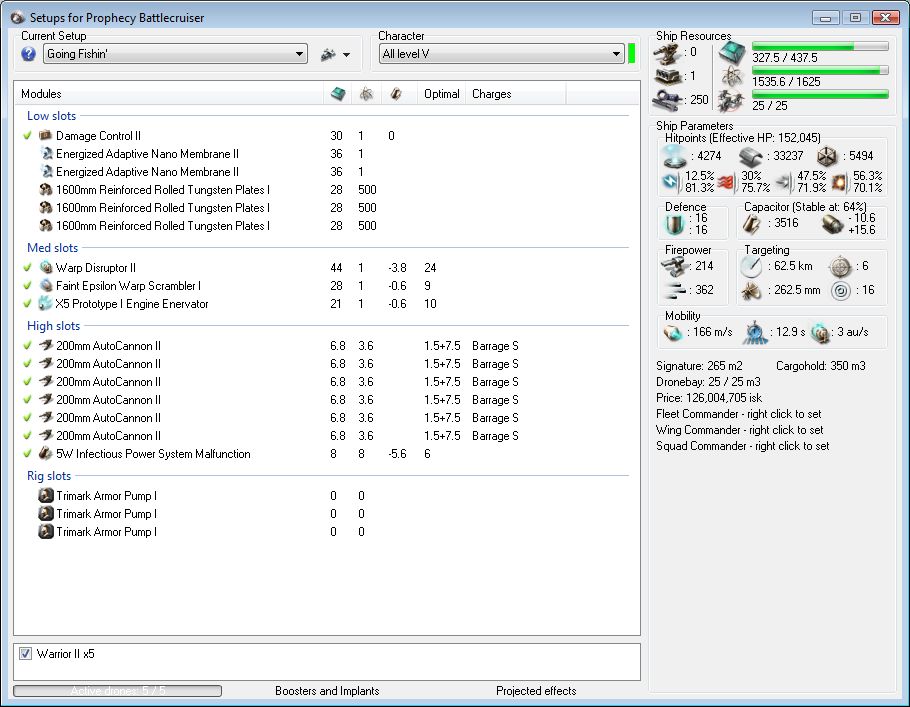Click the align time icon showing 12.9 s

[x=755, y=333]
